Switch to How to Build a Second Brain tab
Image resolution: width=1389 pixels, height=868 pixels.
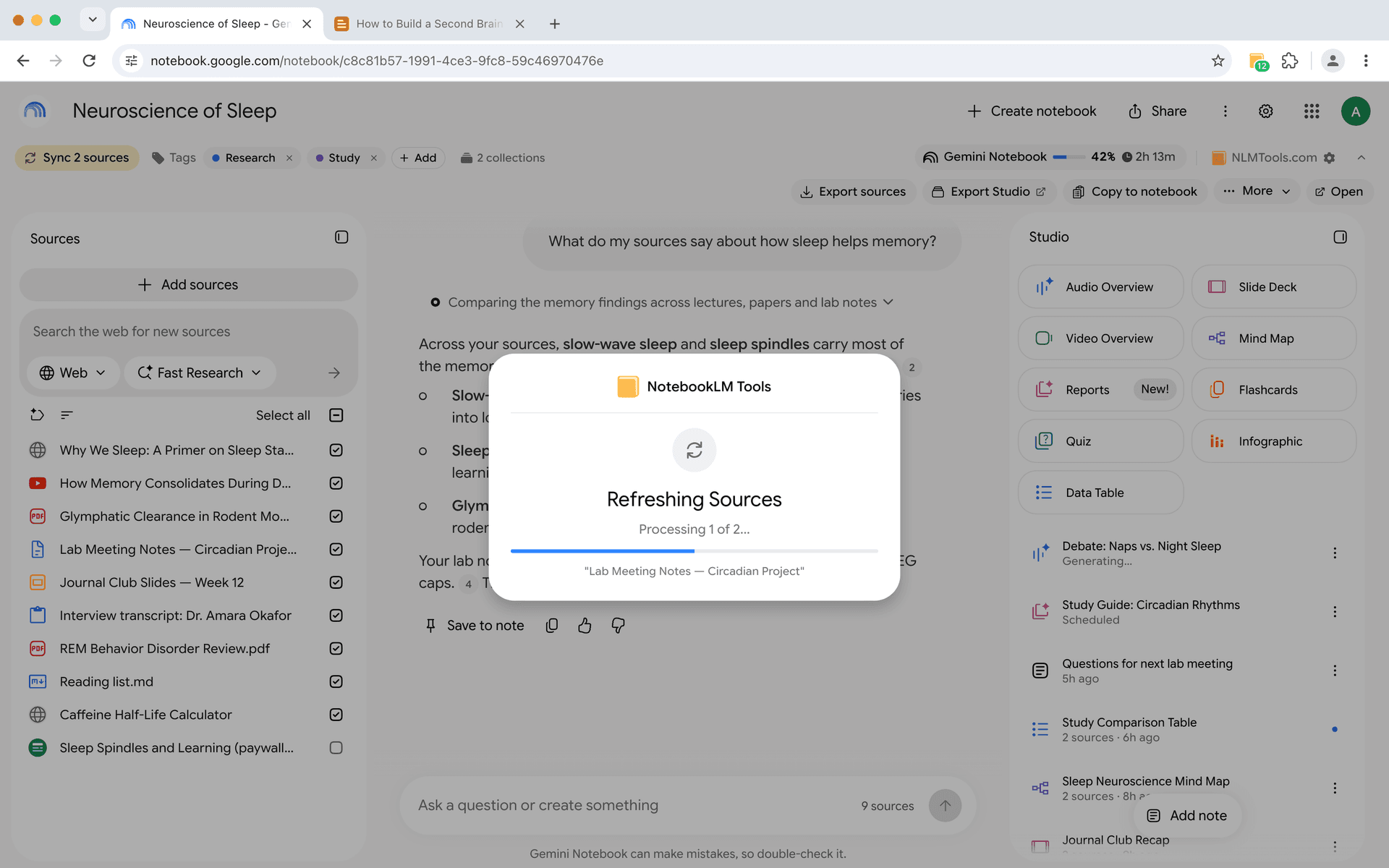pos(429,24)
